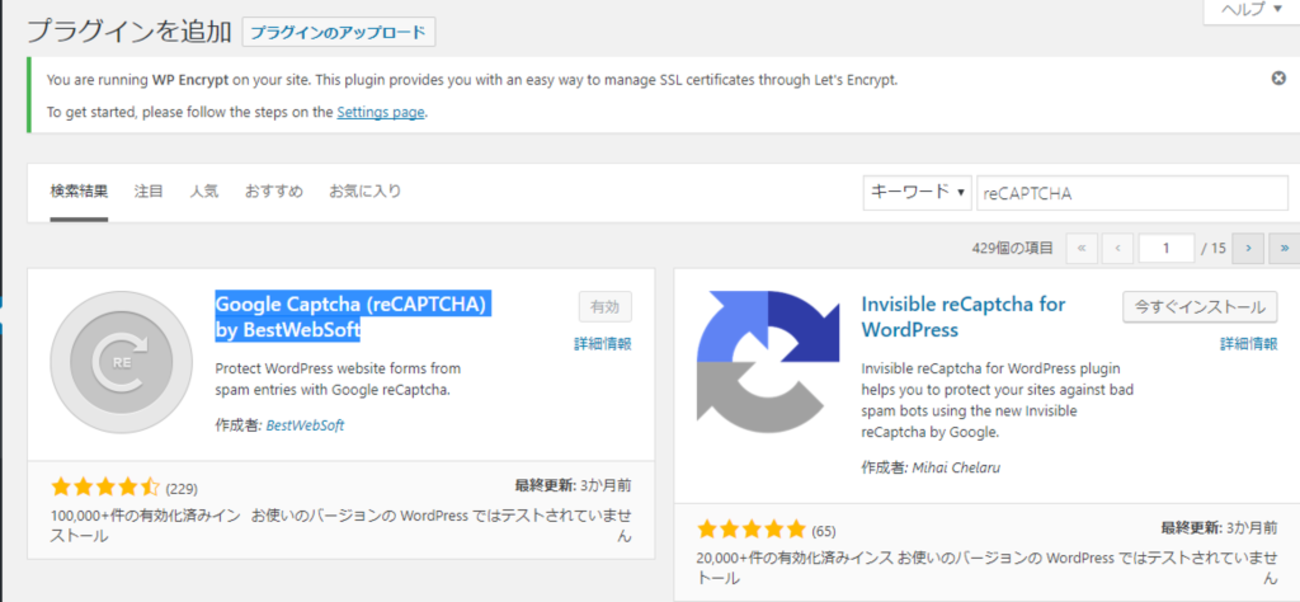Click Google Captcha's 最終更新 date text
This screenshot has height=602, width=1300.
(x=573, y=485)
